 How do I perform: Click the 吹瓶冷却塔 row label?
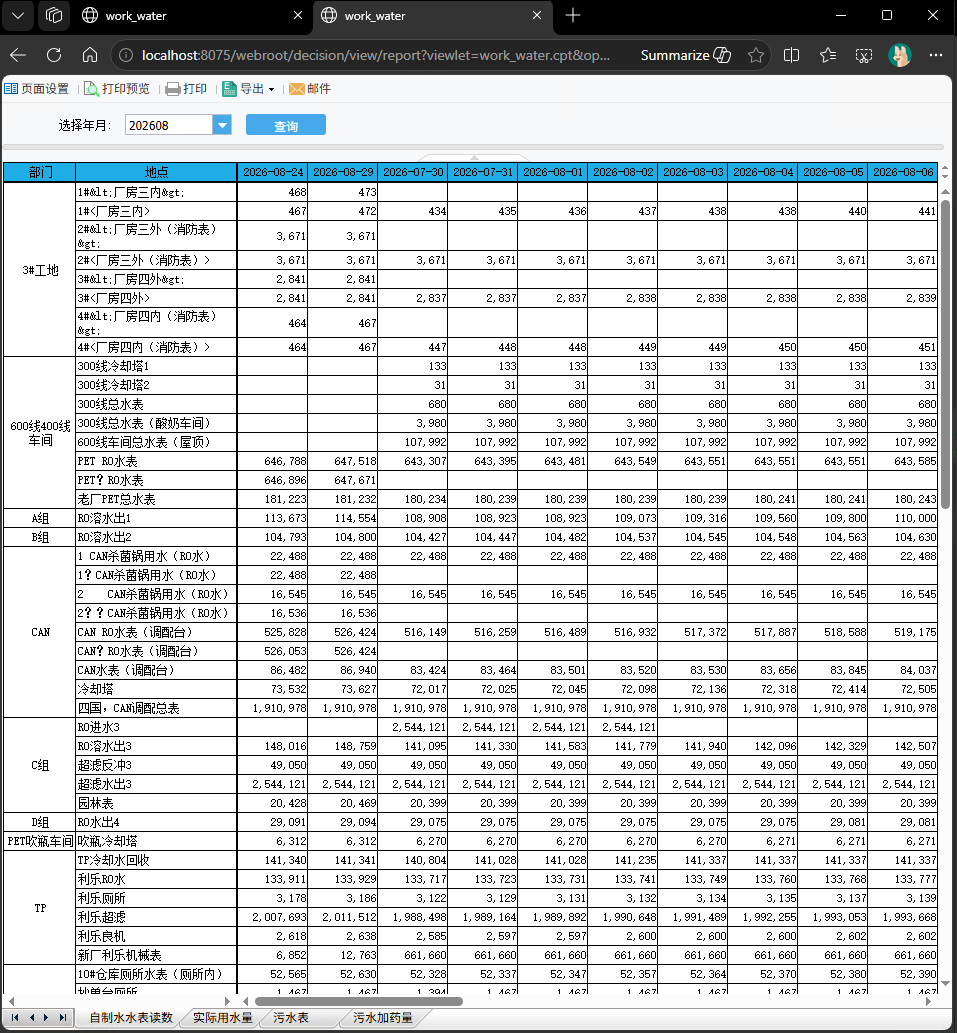[156, 841]
